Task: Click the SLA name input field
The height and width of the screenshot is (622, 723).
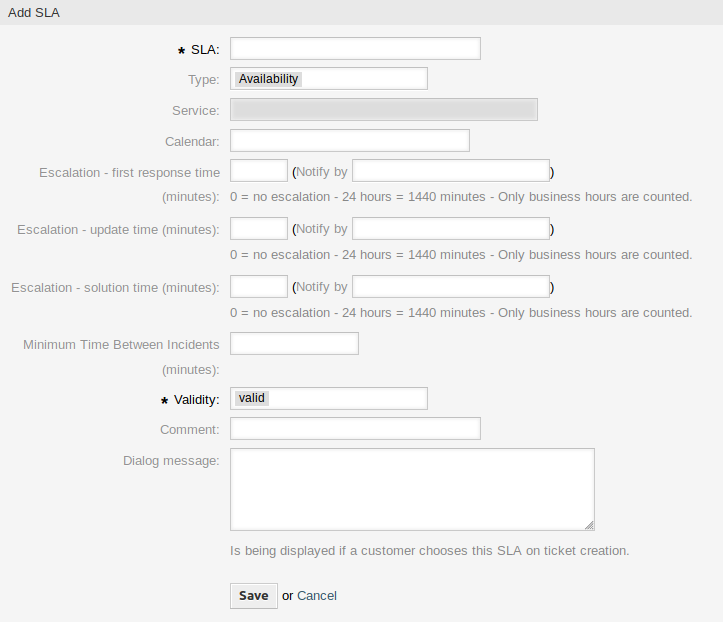Action: pos(355,49)
